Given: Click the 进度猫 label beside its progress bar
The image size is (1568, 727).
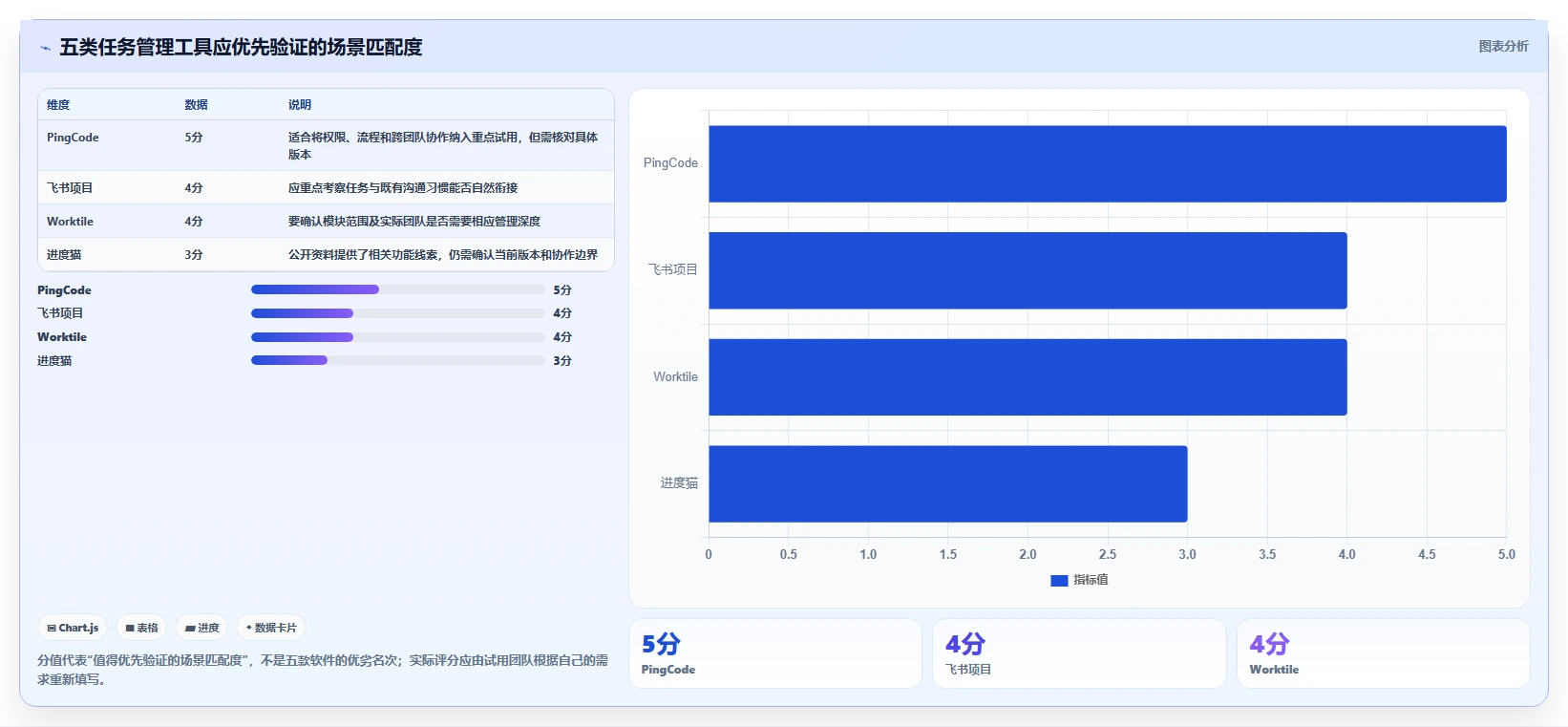Looking at the screenshot, I should [54, 361].
